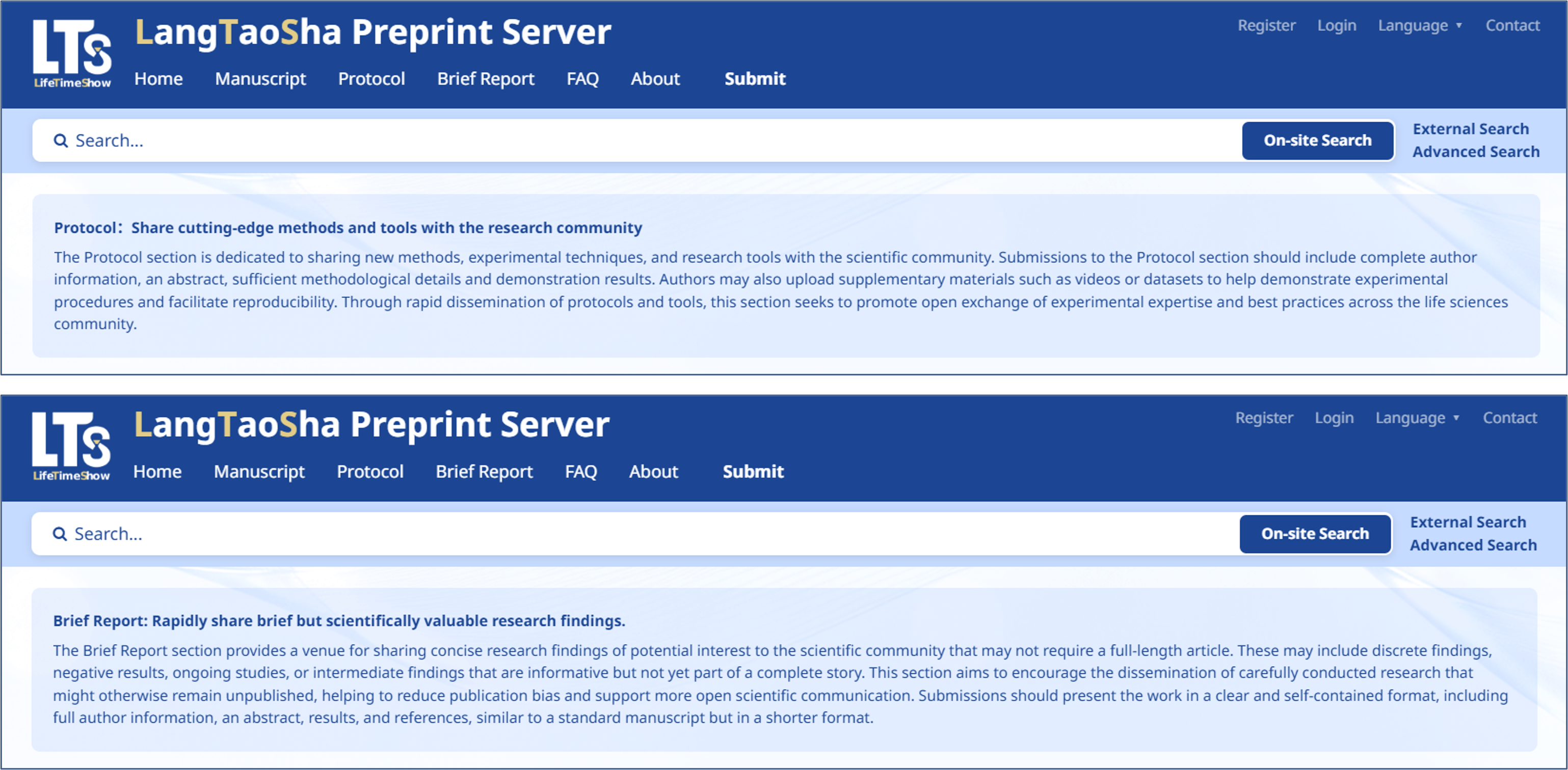
Task: Click the LTS LifeTimeShow logo on Brief Report page
Action: (x=71, y=447)
